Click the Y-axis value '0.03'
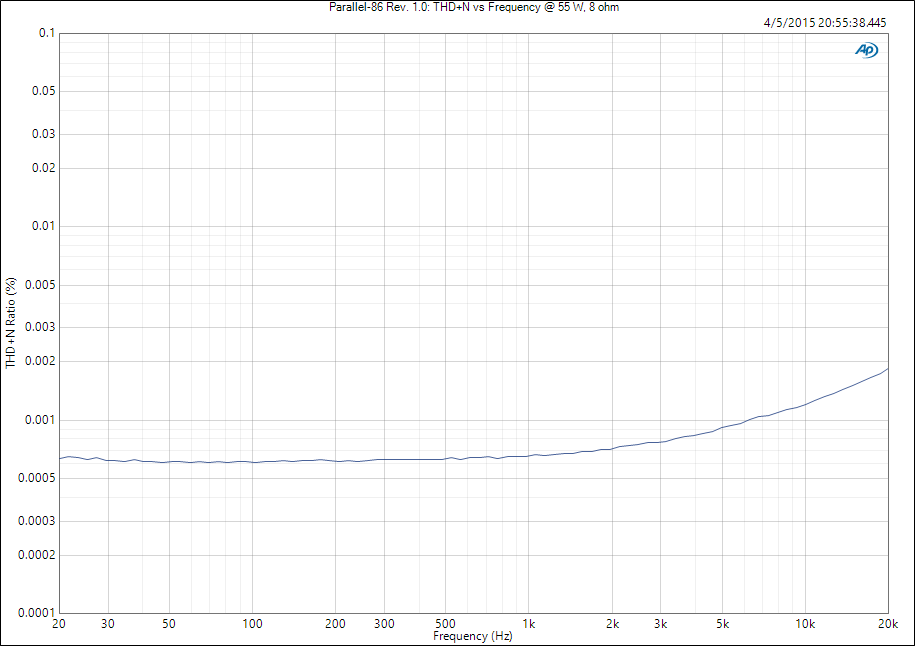 pyautogui.click(x=44, y=134)
